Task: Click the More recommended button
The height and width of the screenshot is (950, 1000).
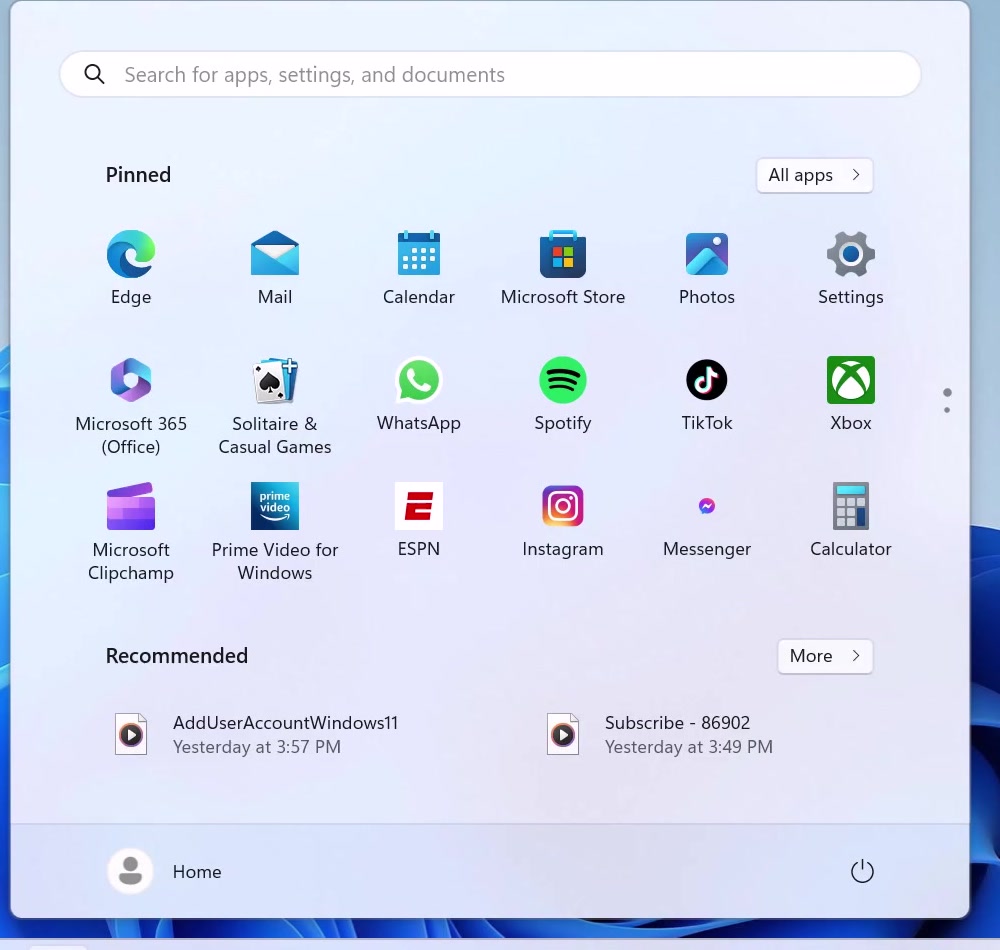Action: (x=825, y=656)
